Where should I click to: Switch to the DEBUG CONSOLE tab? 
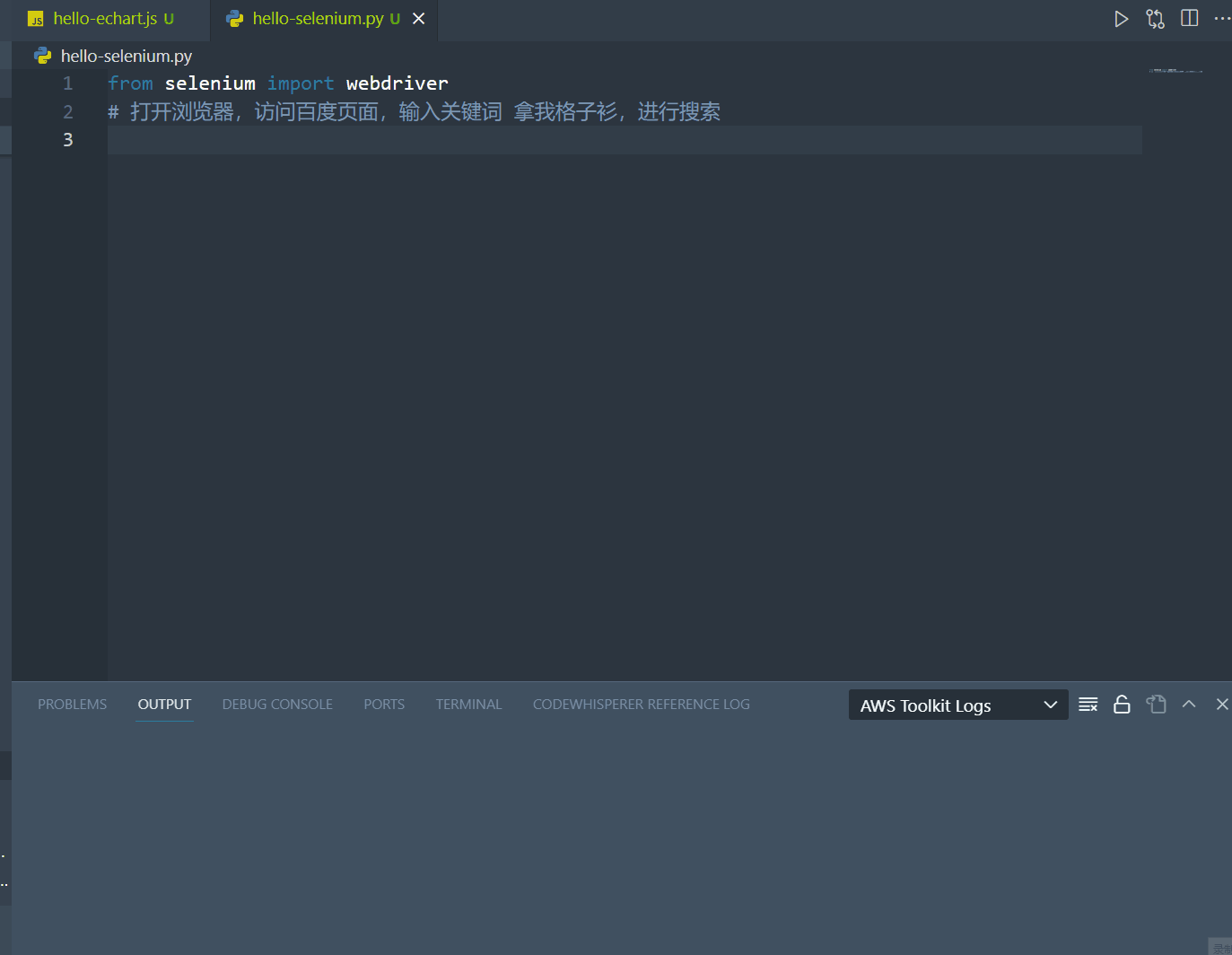click(x=277, y=705)
